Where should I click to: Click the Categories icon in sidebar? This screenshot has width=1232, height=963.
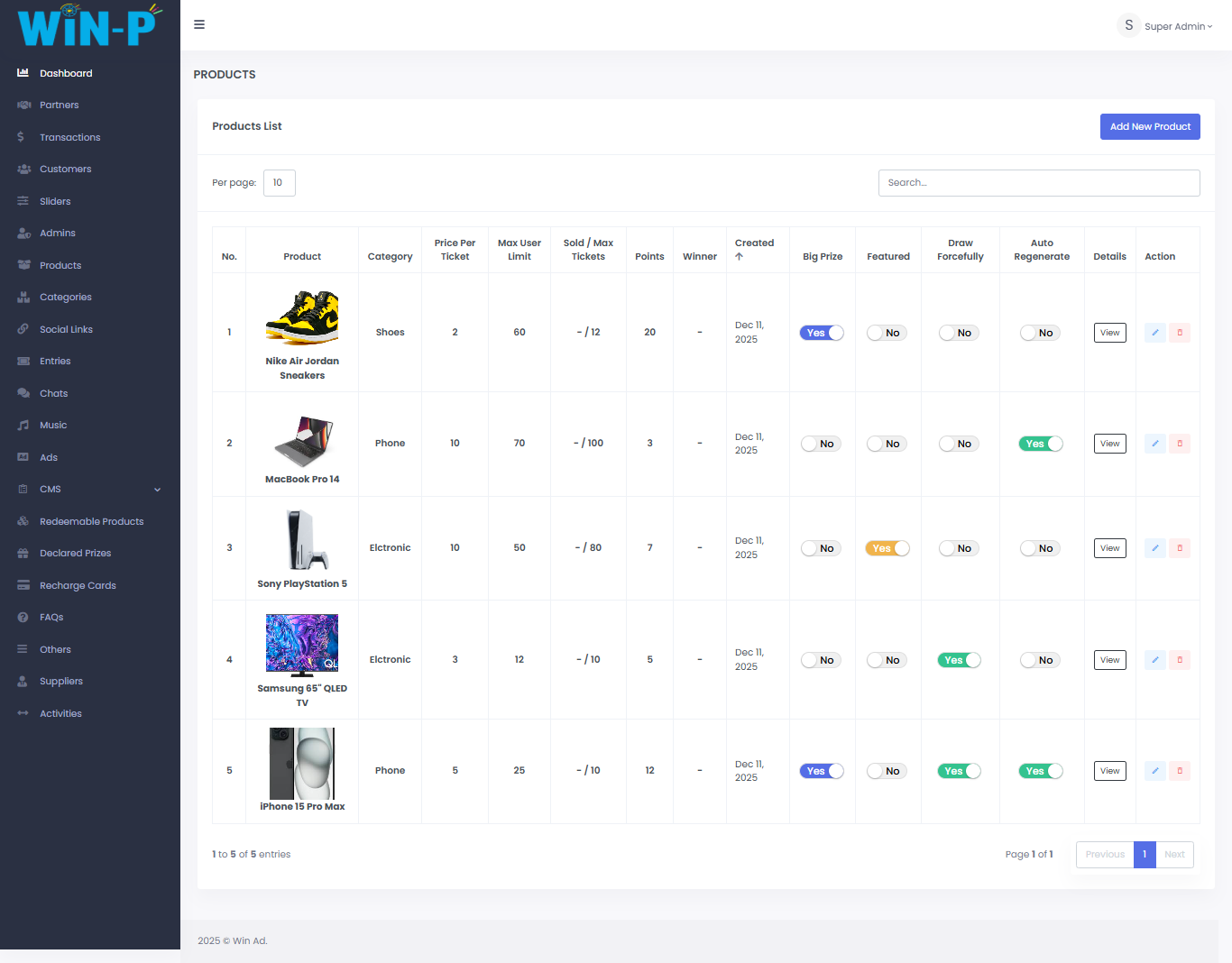pyautogui.click(x=23, y=298)
